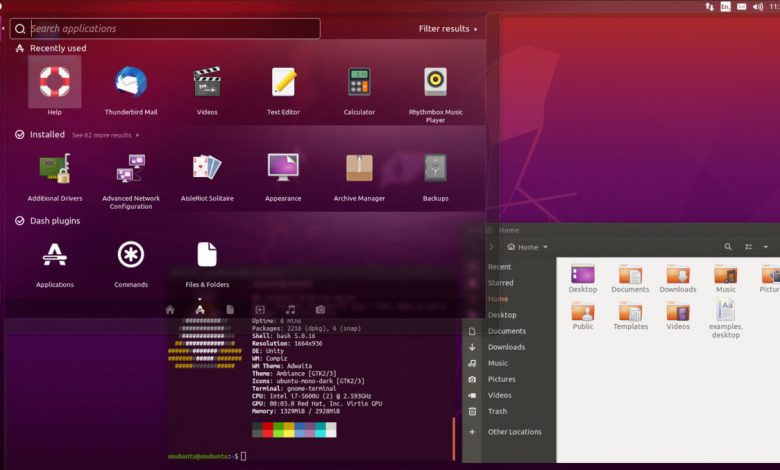Viewport: 780px width, 470px height.
Task: Launch Text Editor from Dash
Action: tap(284, 82)
